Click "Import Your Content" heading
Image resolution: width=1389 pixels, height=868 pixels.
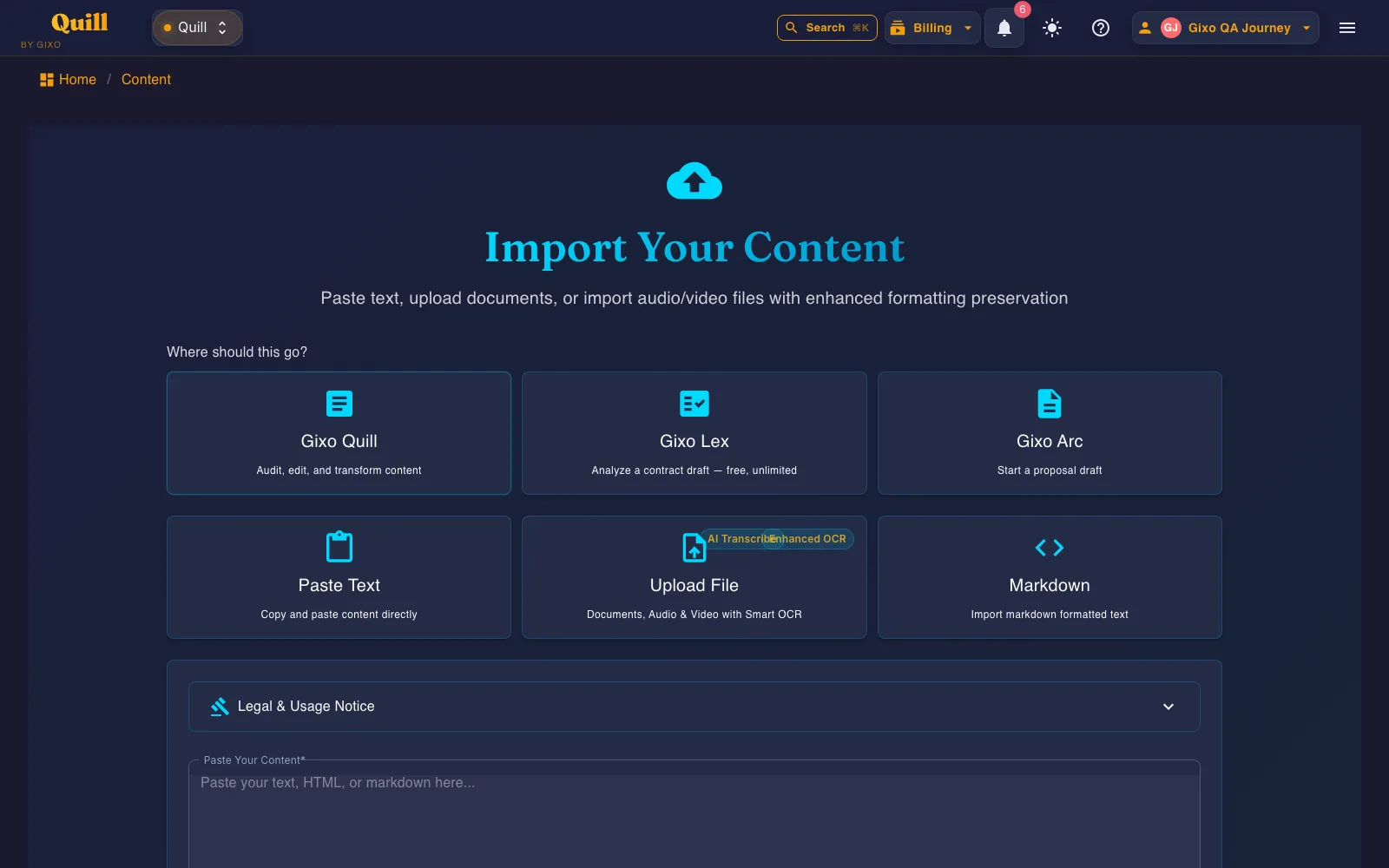(694, 247)
